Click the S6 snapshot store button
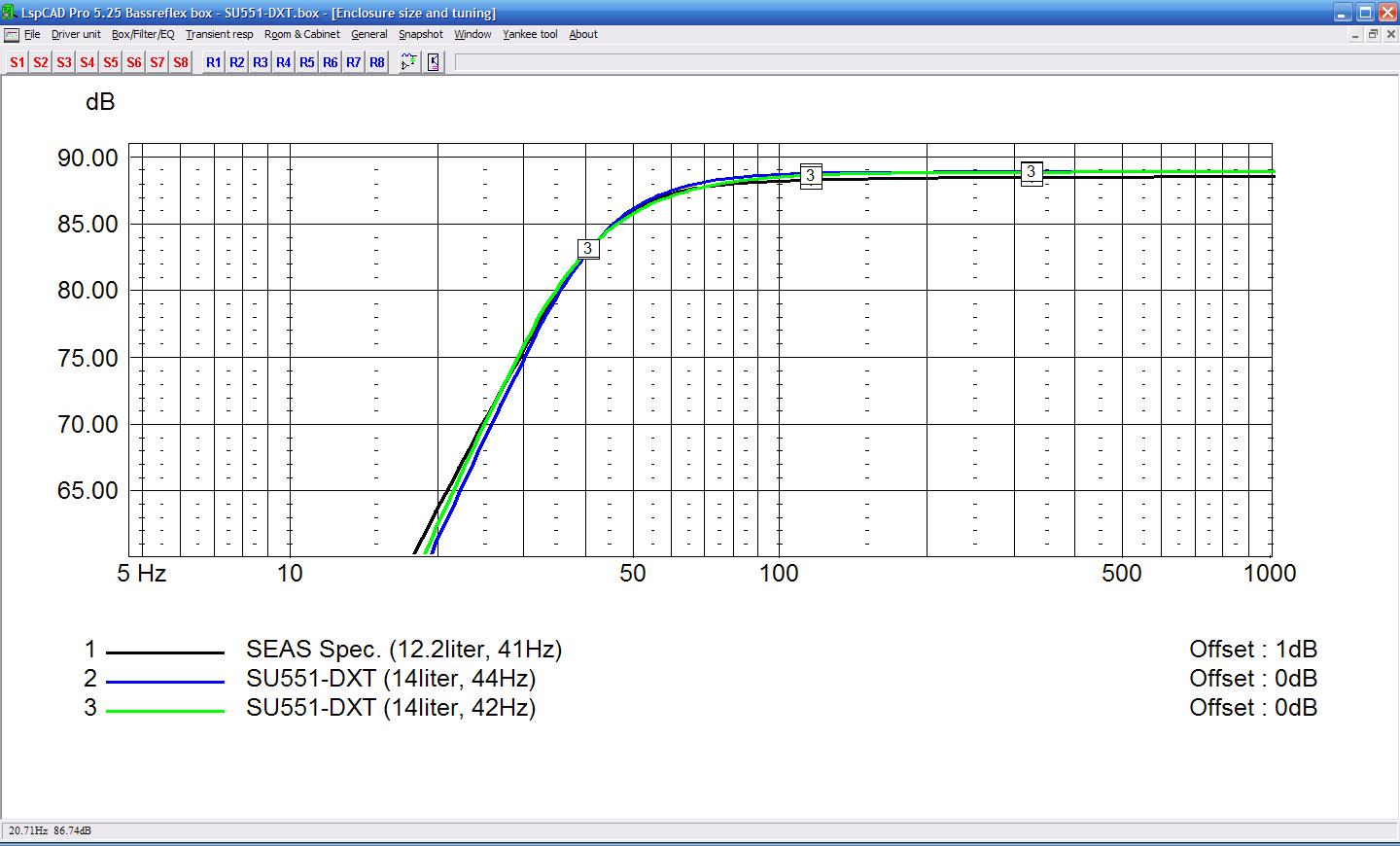The width and height of the screenshot is (1400, 846). pos(134,62)
